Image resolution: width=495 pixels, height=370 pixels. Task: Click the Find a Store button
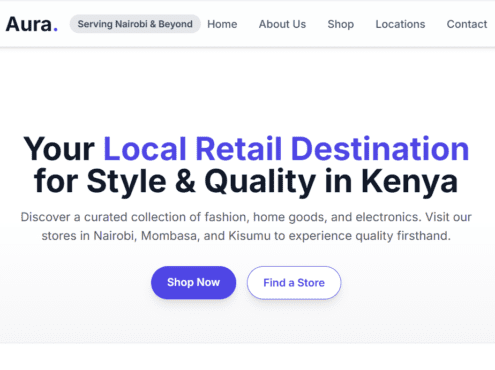pyautogui.click(x=294, y=283)
